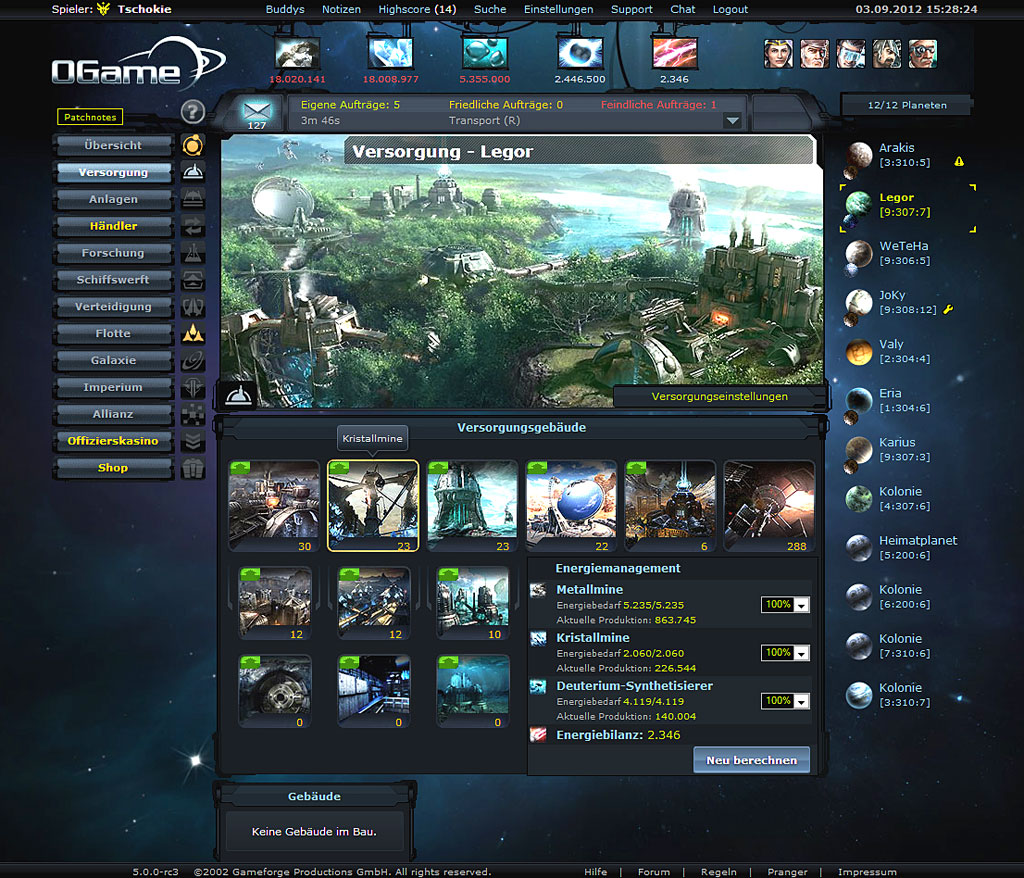The width and height of the screenshot is (1024, 878).
Task: Switch to Heimatplanet [5:200:6]
Action: (x=918, y=547)
